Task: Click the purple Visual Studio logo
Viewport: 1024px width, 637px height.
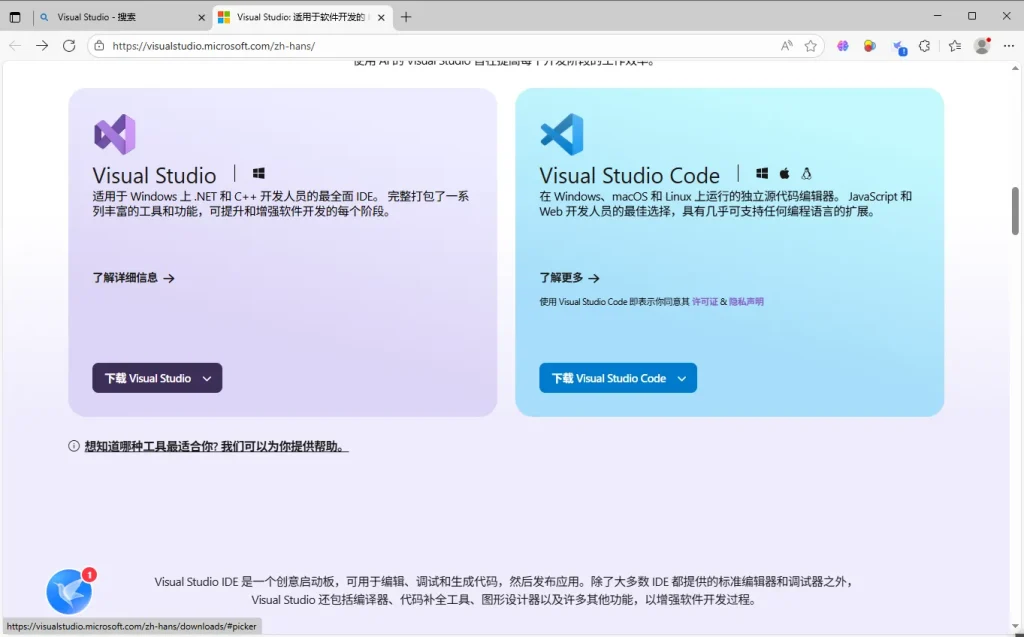Action: (114, 134)
